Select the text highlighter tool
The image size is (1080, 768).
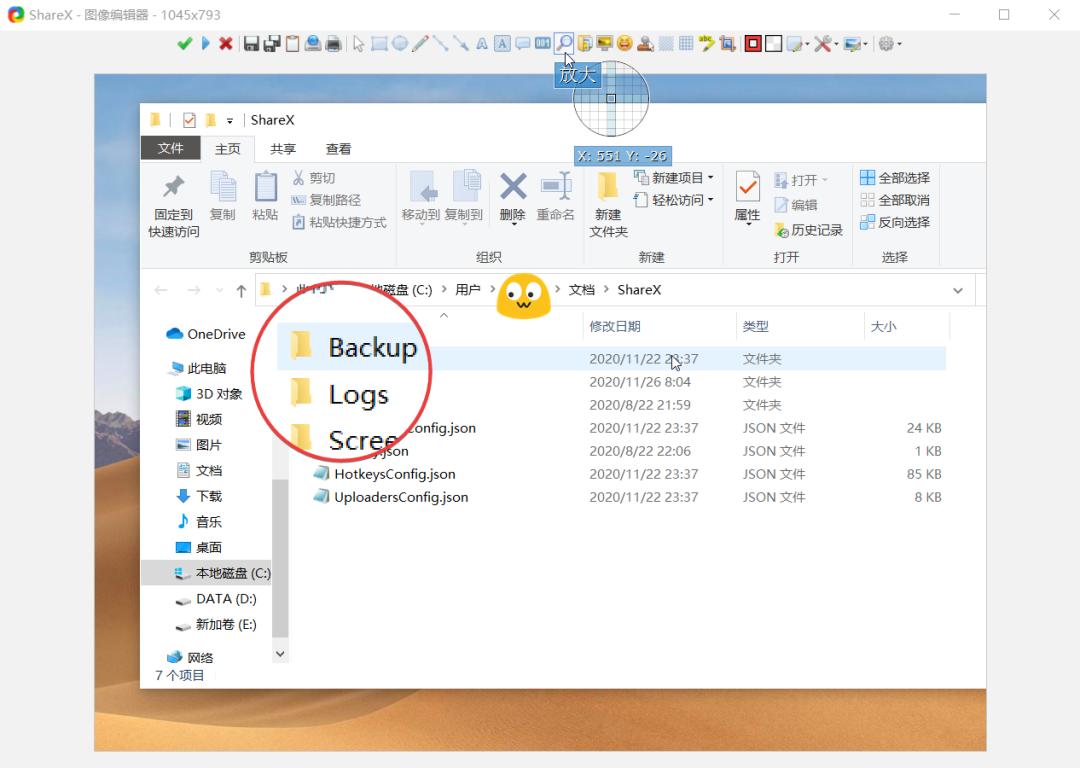pos(706,44)
